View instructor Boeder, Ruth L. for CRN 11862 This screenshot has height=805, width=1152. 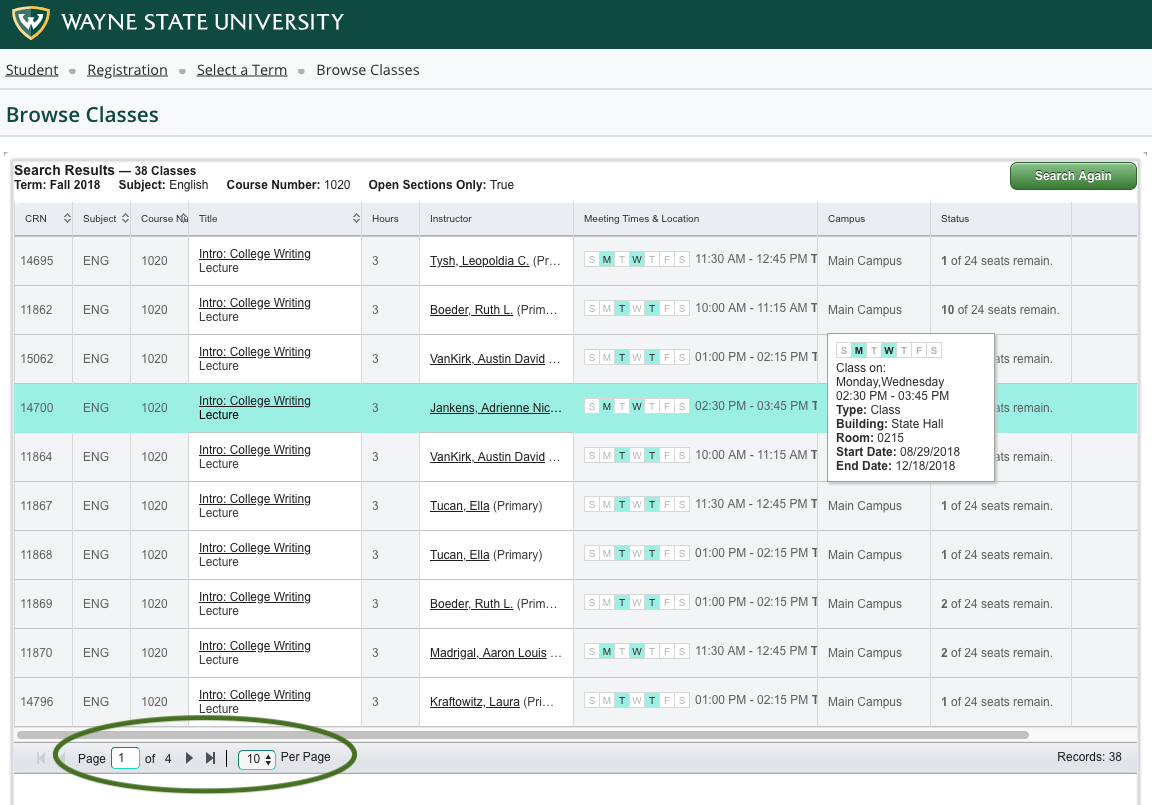click(x=471, y=310)
